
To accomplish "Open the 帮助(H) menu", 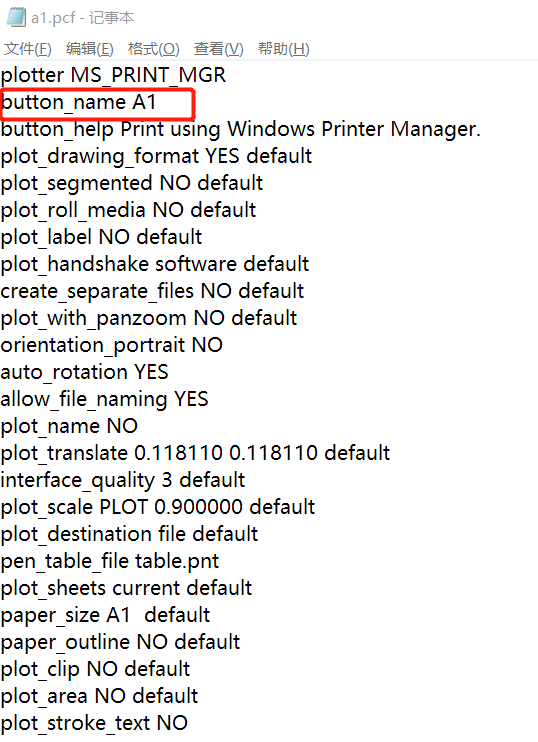I will [283, 48].
